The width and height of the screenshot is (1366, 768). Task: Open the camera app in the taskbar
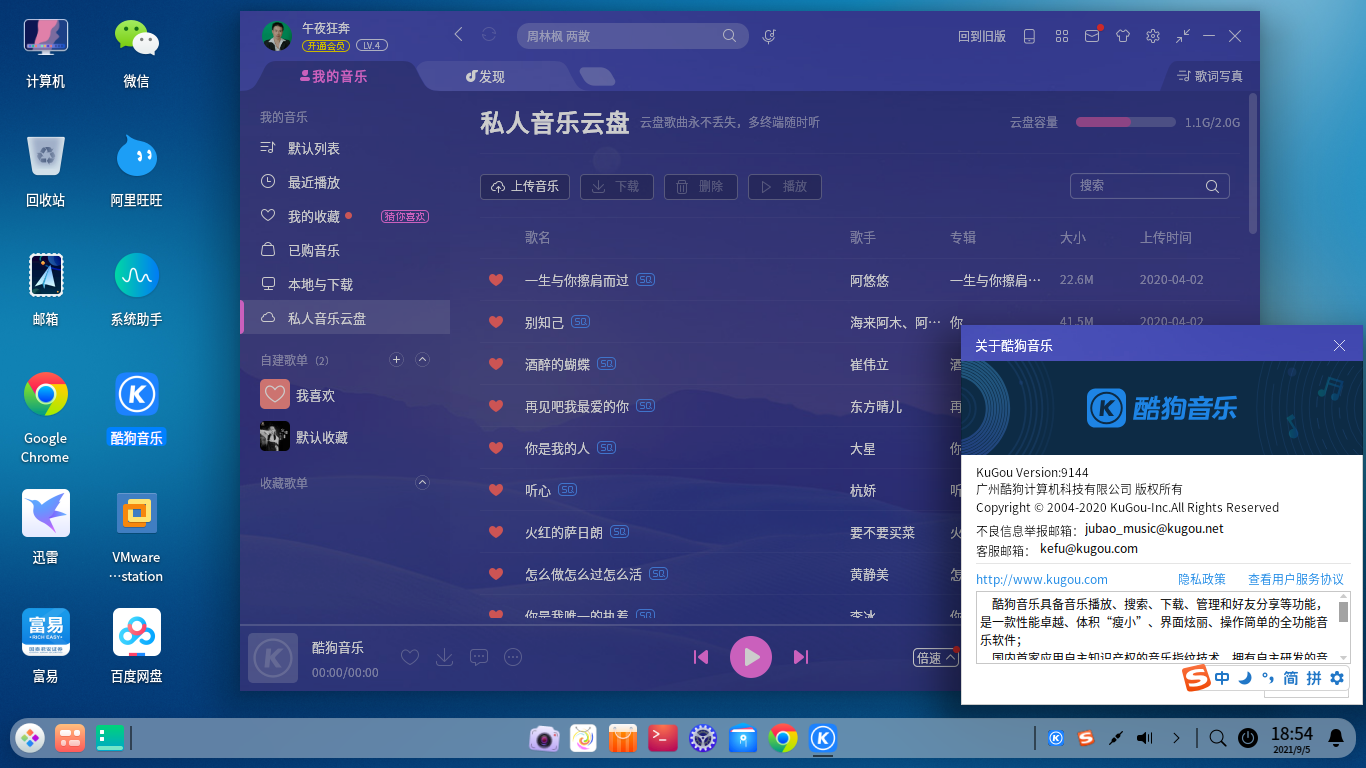(x=544, y=738)
